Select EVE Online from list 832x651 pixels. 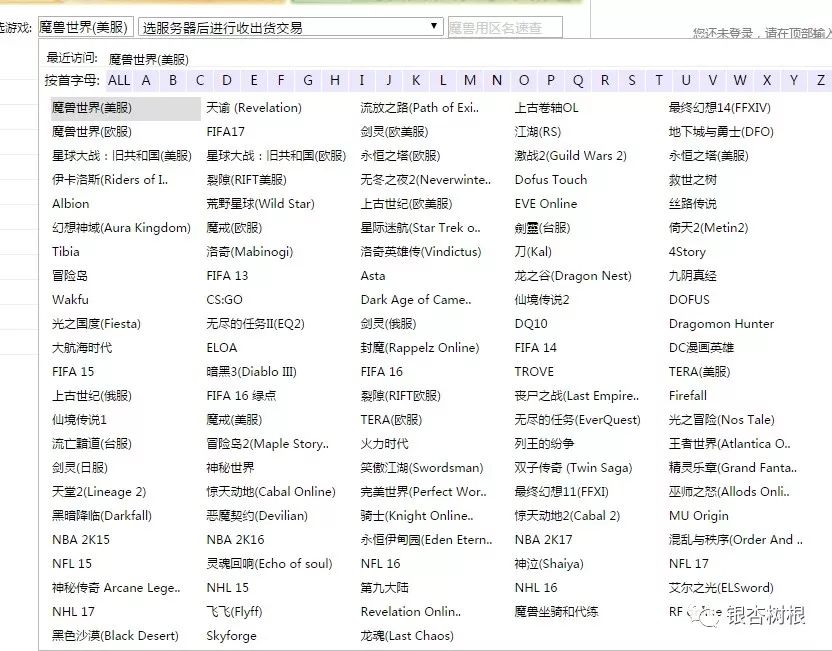click(x=546, y=204)
